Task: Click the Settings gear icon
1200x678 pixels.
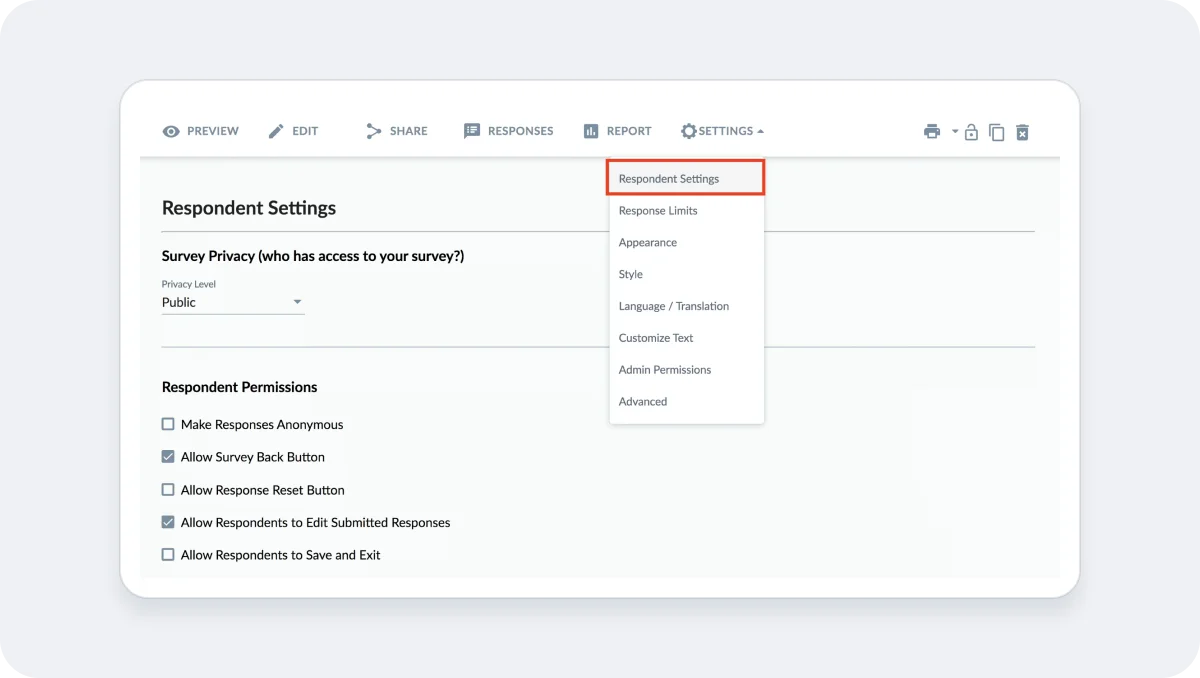Action: 688,130
